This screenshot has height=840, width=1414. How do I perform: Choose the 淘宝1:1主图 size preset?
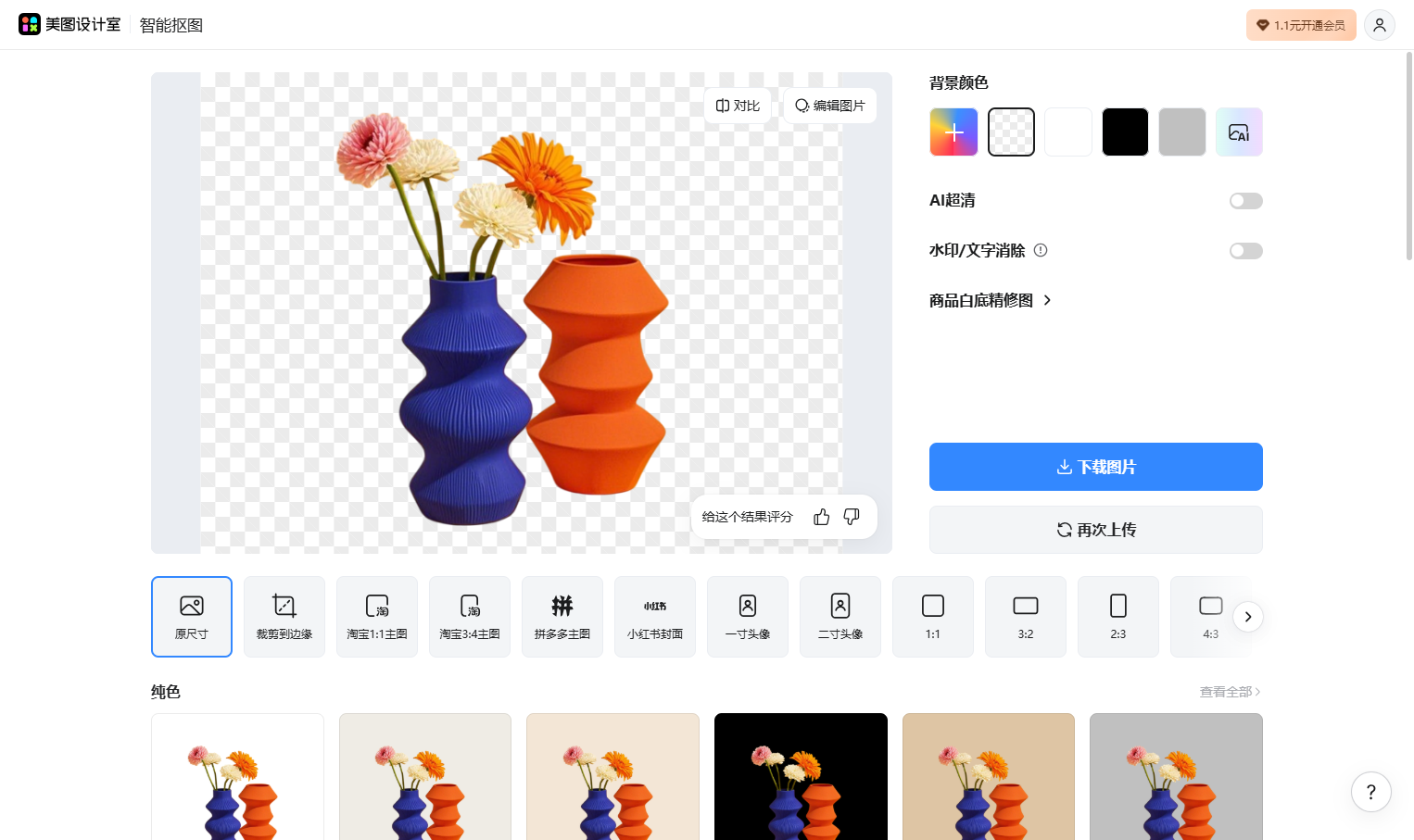[377, 617]
